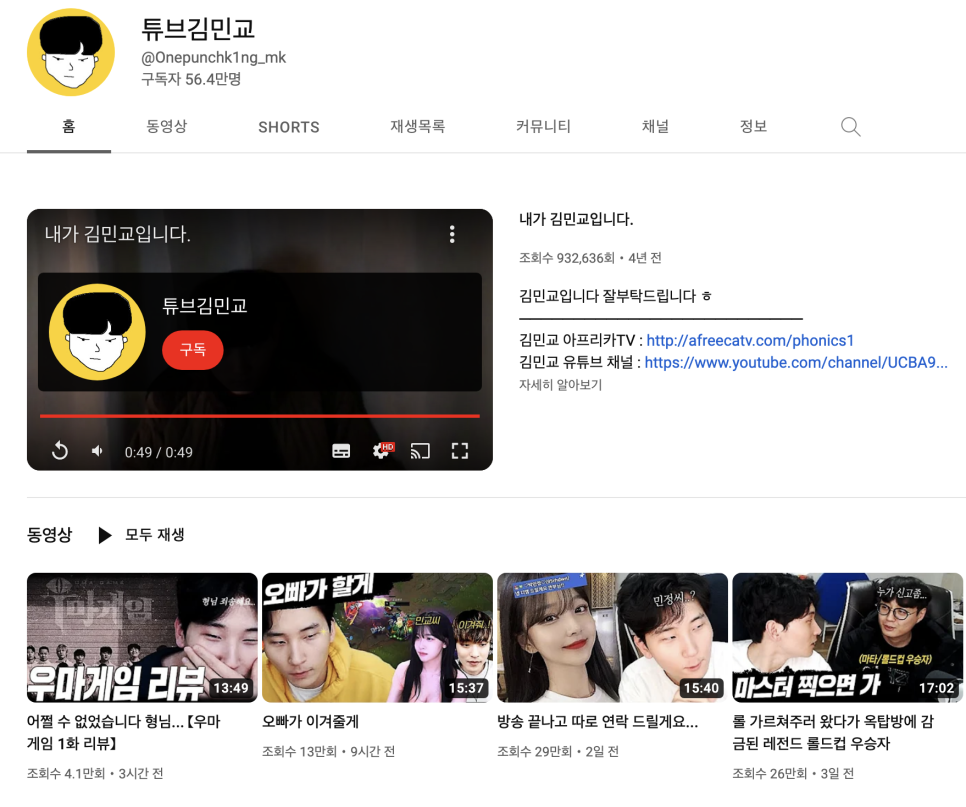This screenshot has width=966, height=807.
Task: Mute the video with the speaker icon
Action: coord(97,452)
